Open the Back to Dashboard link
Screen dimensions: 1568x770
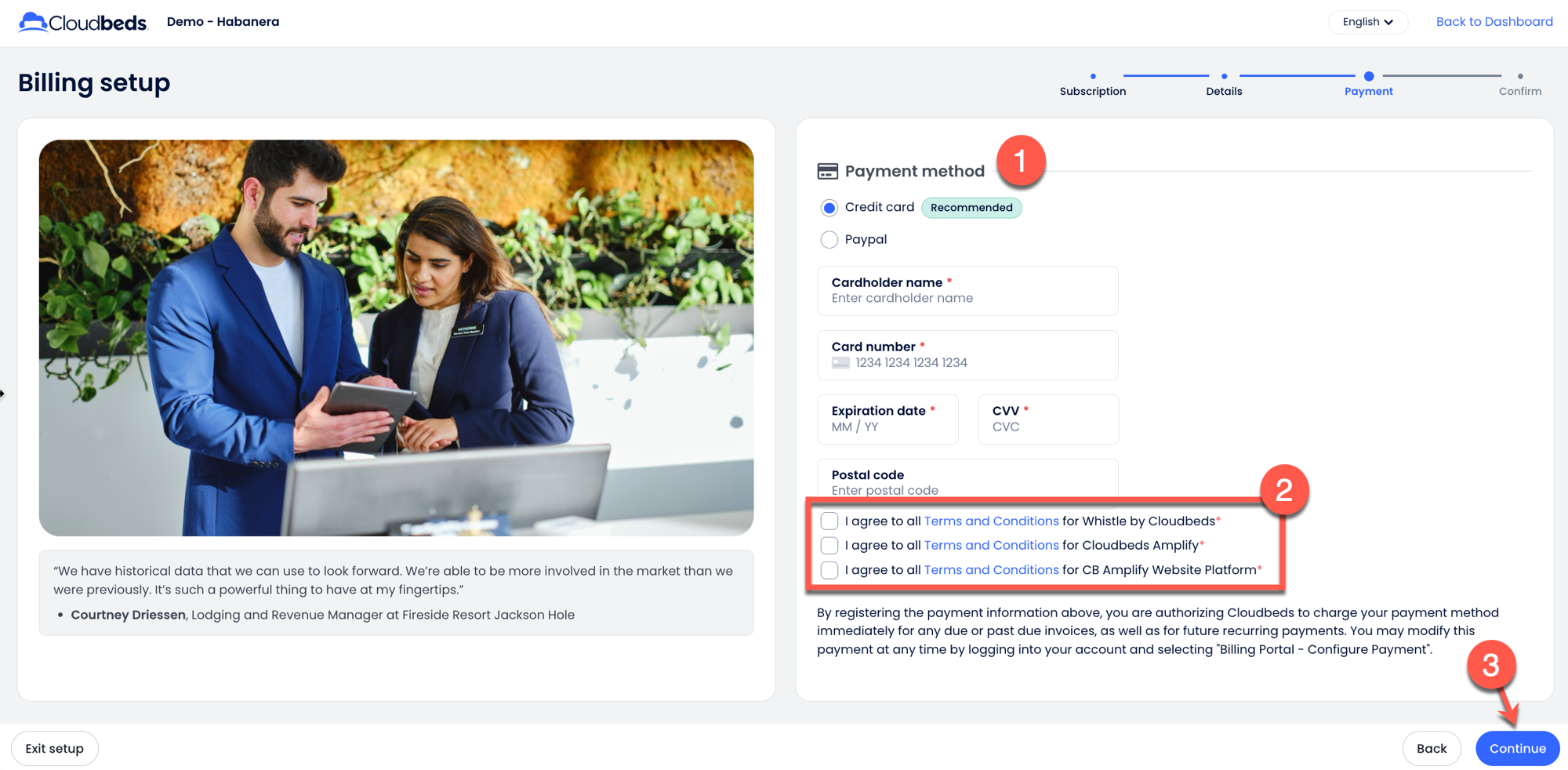[1494, 22]
